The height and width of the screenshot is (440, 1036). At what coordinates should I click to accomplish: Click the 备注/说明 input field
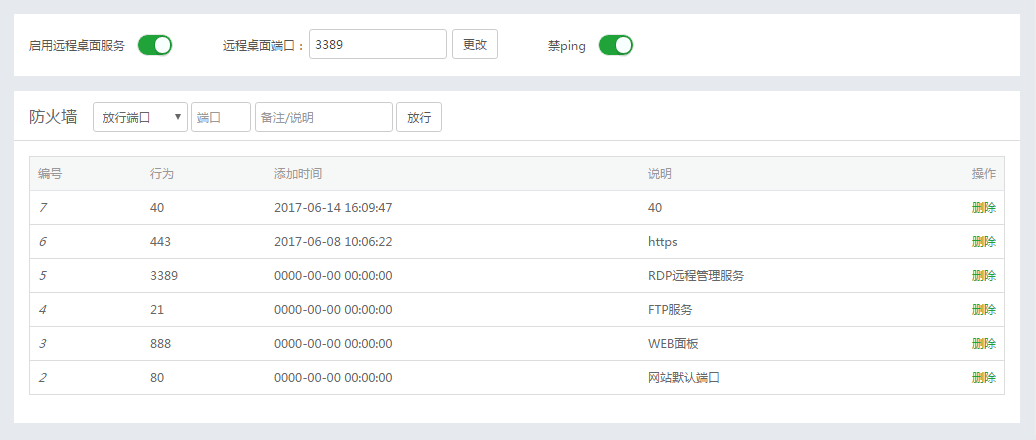click(323, 117)
